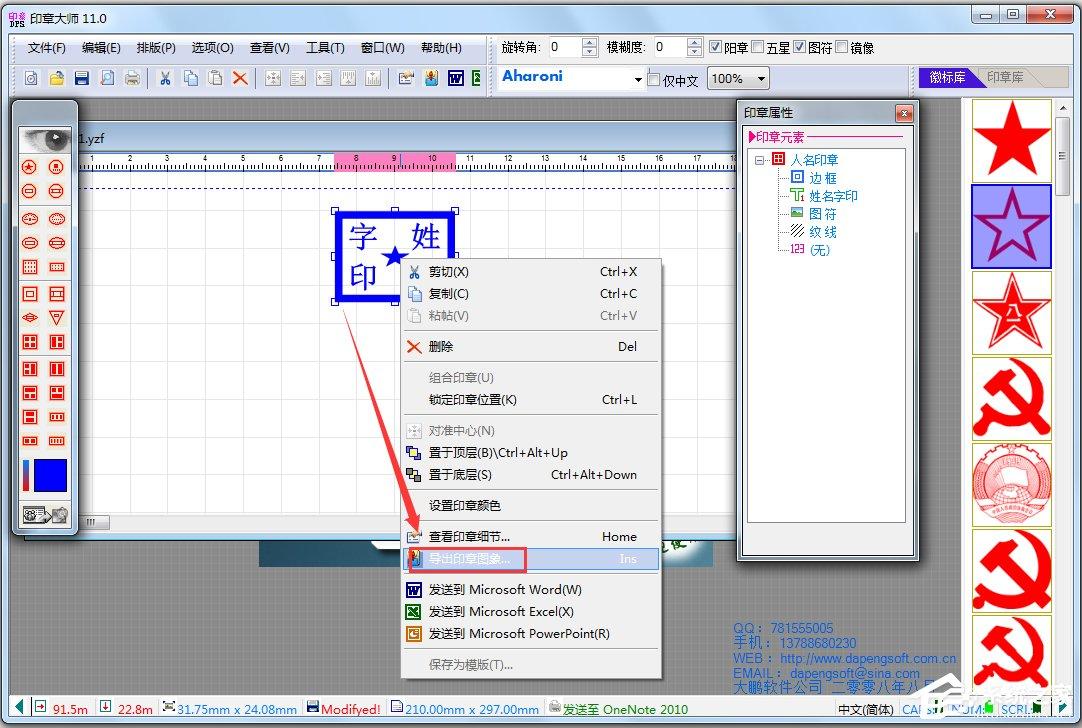
Task: Select the round star seal tool in the palette
Action: point(30,166)
